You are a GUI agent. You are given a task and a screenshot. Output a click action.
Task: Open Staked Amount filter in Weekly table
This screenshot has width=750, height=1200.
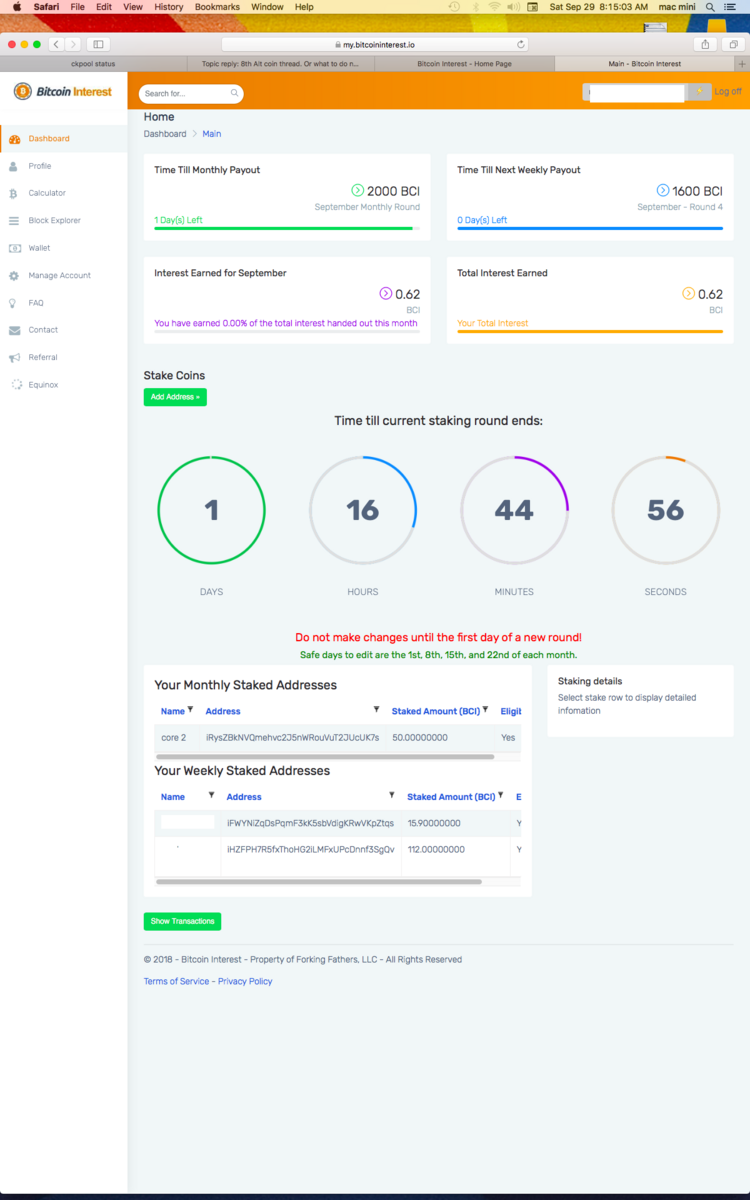tap(500, 796)
